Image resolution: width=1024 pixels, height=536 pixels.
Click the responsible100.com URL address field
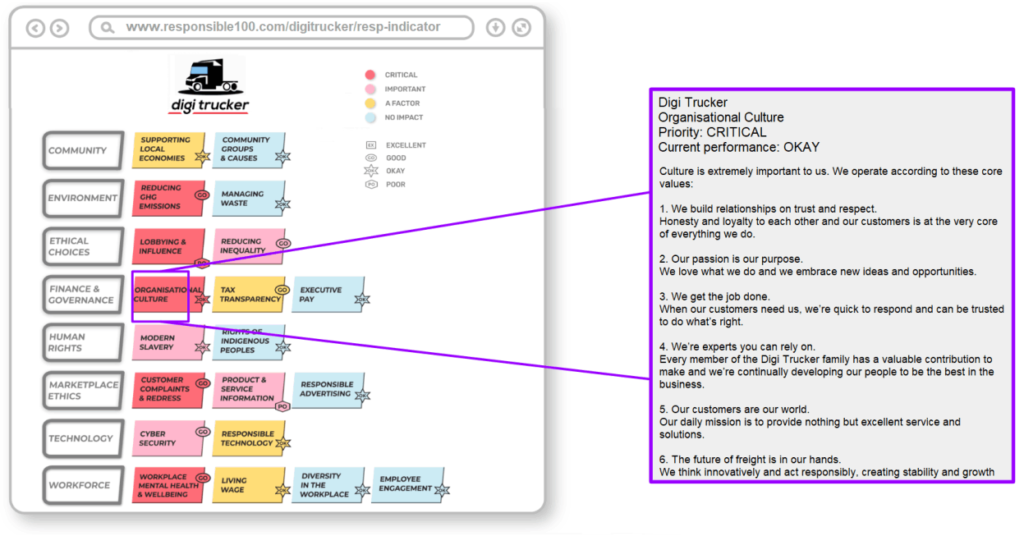point(281,27)
